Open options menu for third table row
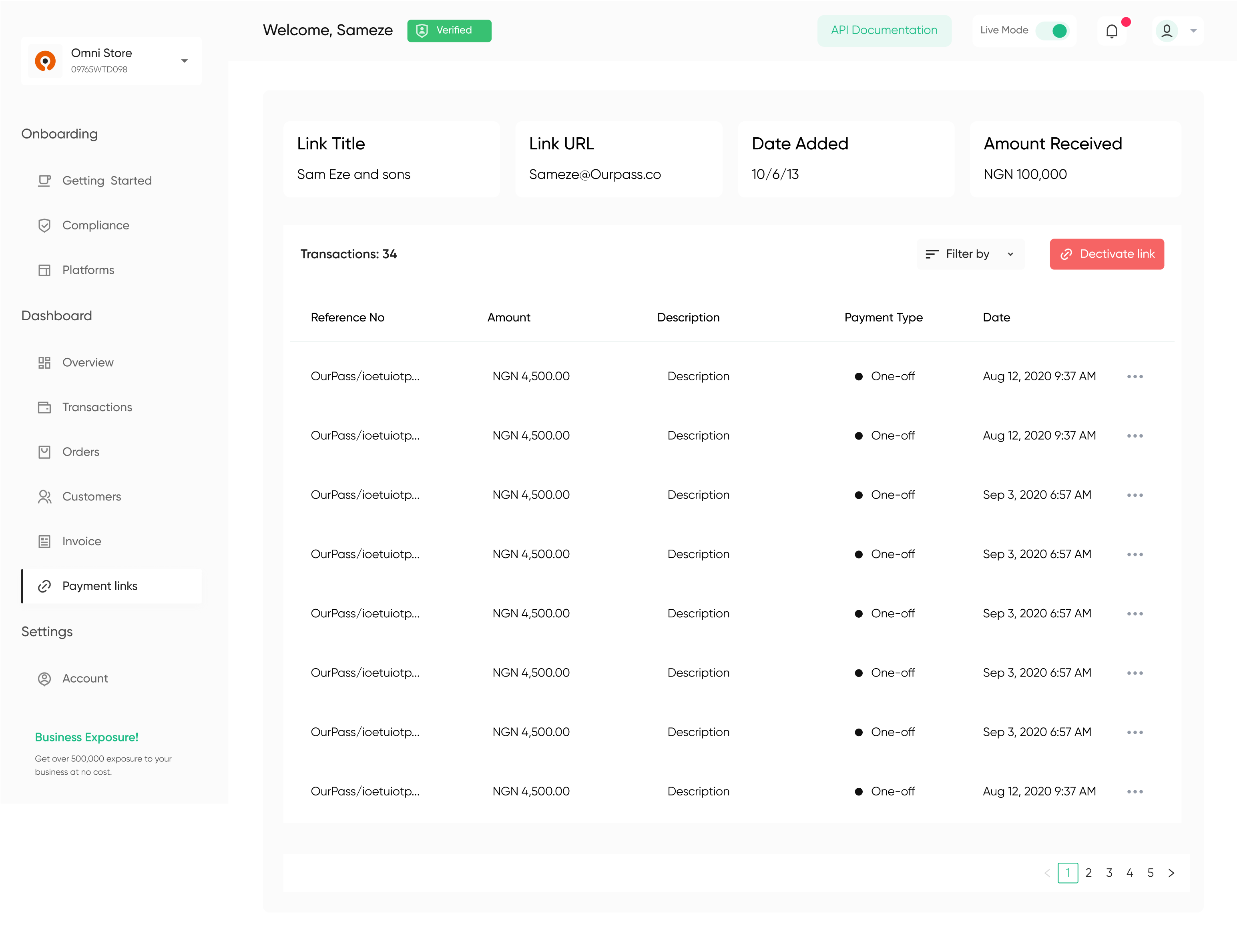Screen dimensions: 1237x952 coord(1135,495)
